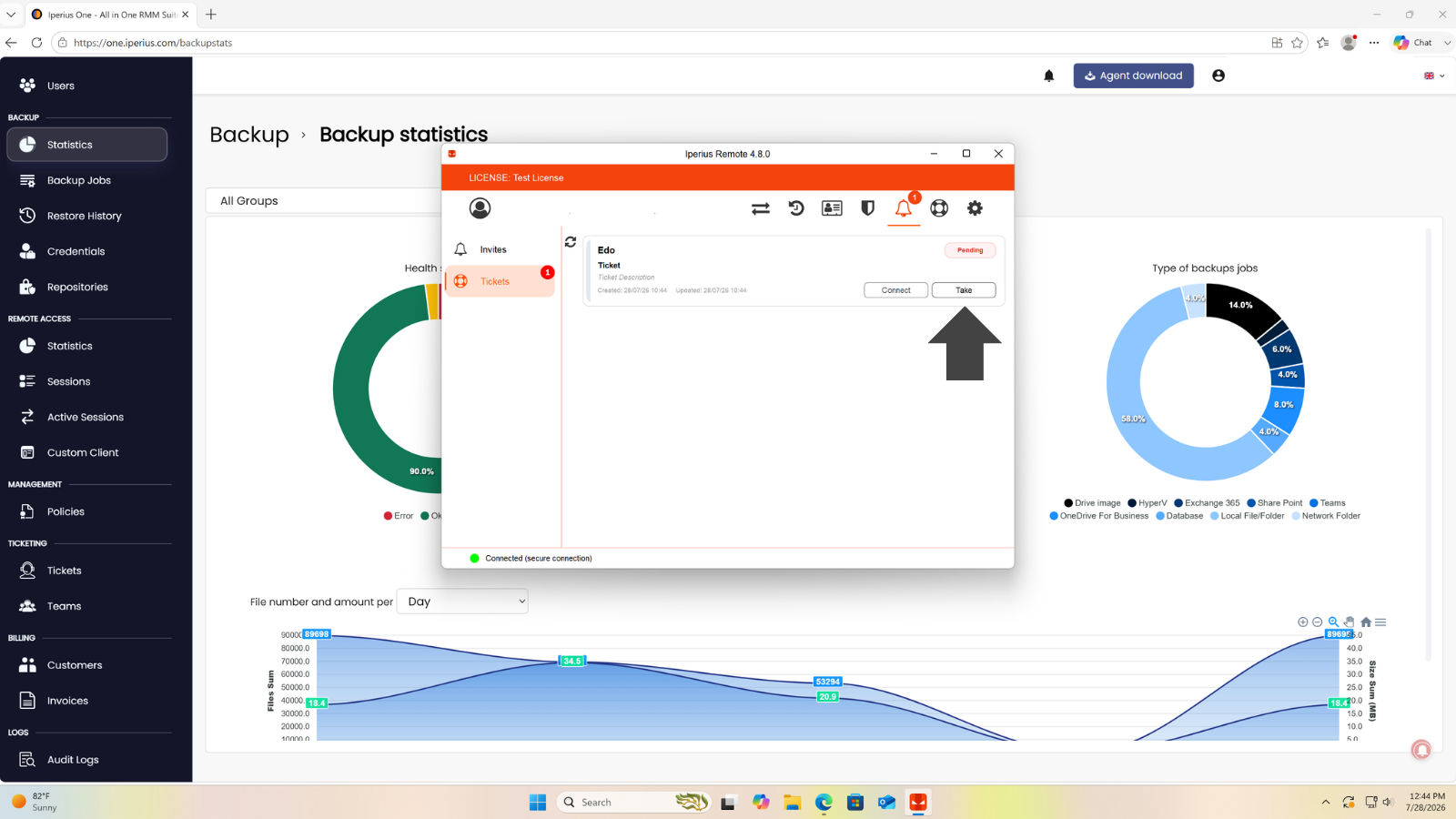Image resolution: width=1456 pixels, height=819 pixels.
Task: Open Backup Statistics in the sidebar
Action: click(87, 145)
